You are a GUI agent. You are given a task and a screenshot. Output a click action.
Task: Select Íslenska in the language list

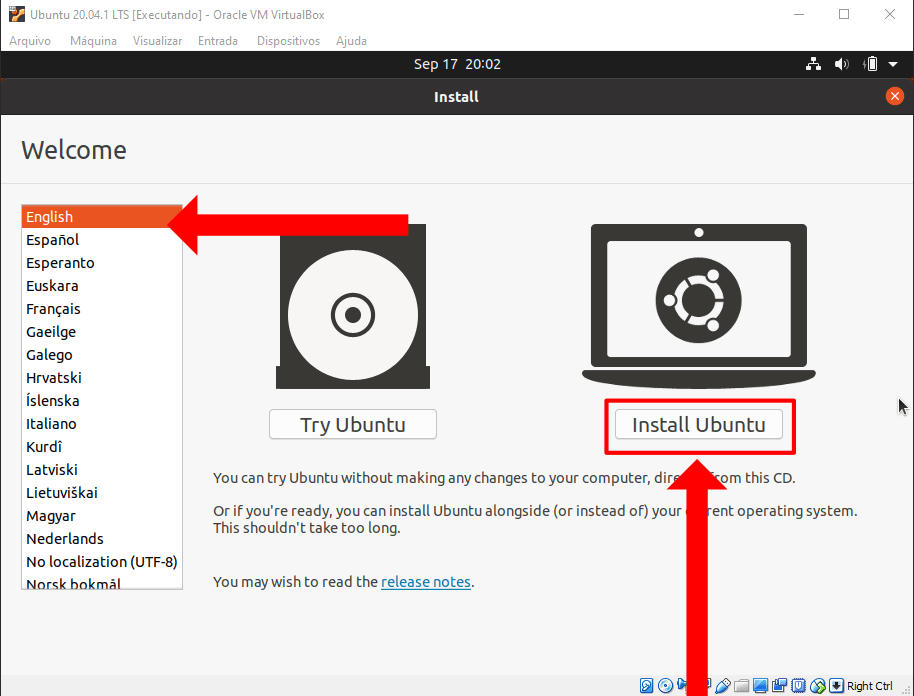pyautogui.click(x=102, y=401)
